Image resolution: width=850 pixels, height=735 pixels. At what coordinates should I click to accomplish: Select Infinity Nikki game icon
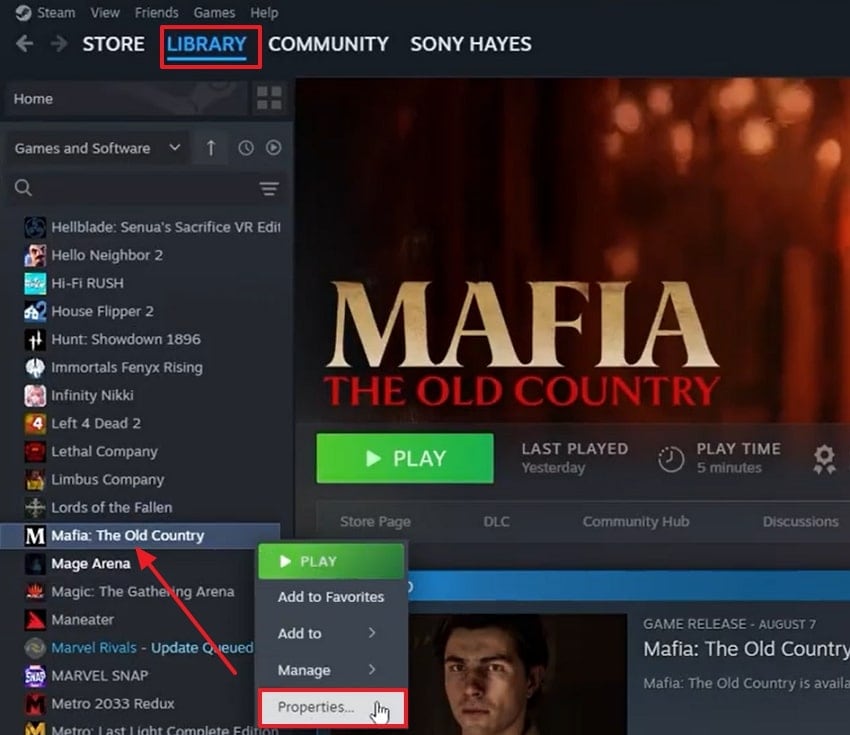pyautogui.click(x=35, y=396)
